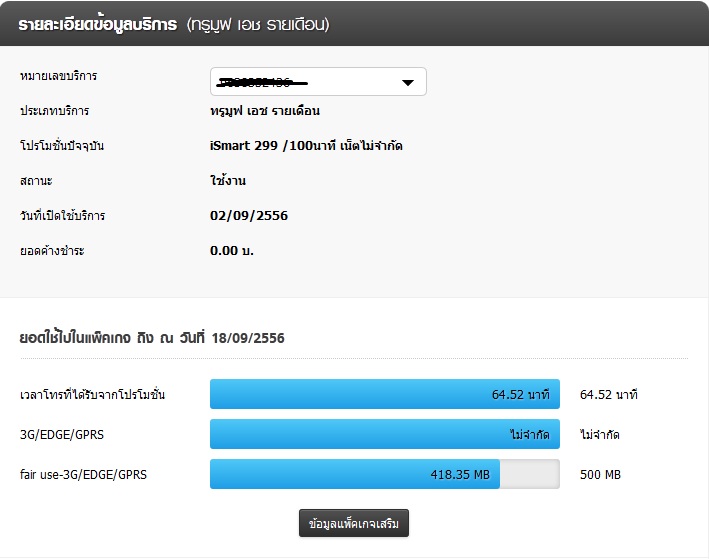The width and height of the screenshot is (709, 559).
Task: Click the 3G/EDGE/GPRS row label
Action: pyautogui.click(x=62, y=435)
